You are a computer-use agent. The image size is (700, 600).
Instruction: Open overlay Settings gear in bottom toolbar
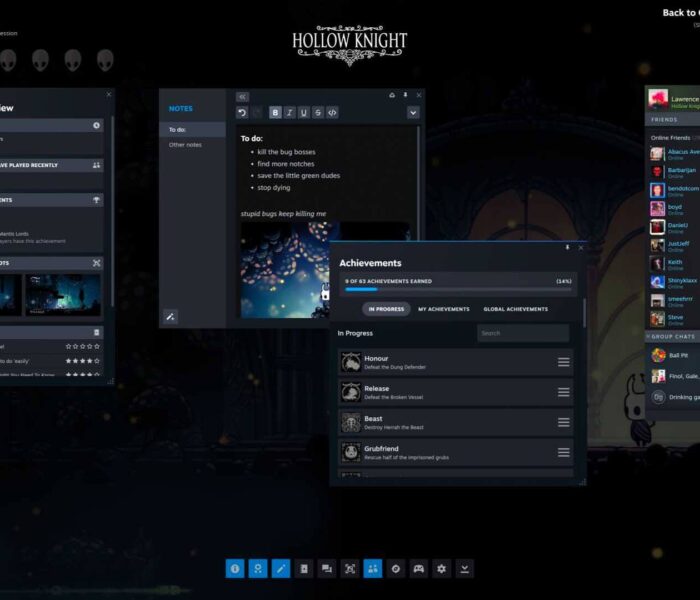[442, 568]
